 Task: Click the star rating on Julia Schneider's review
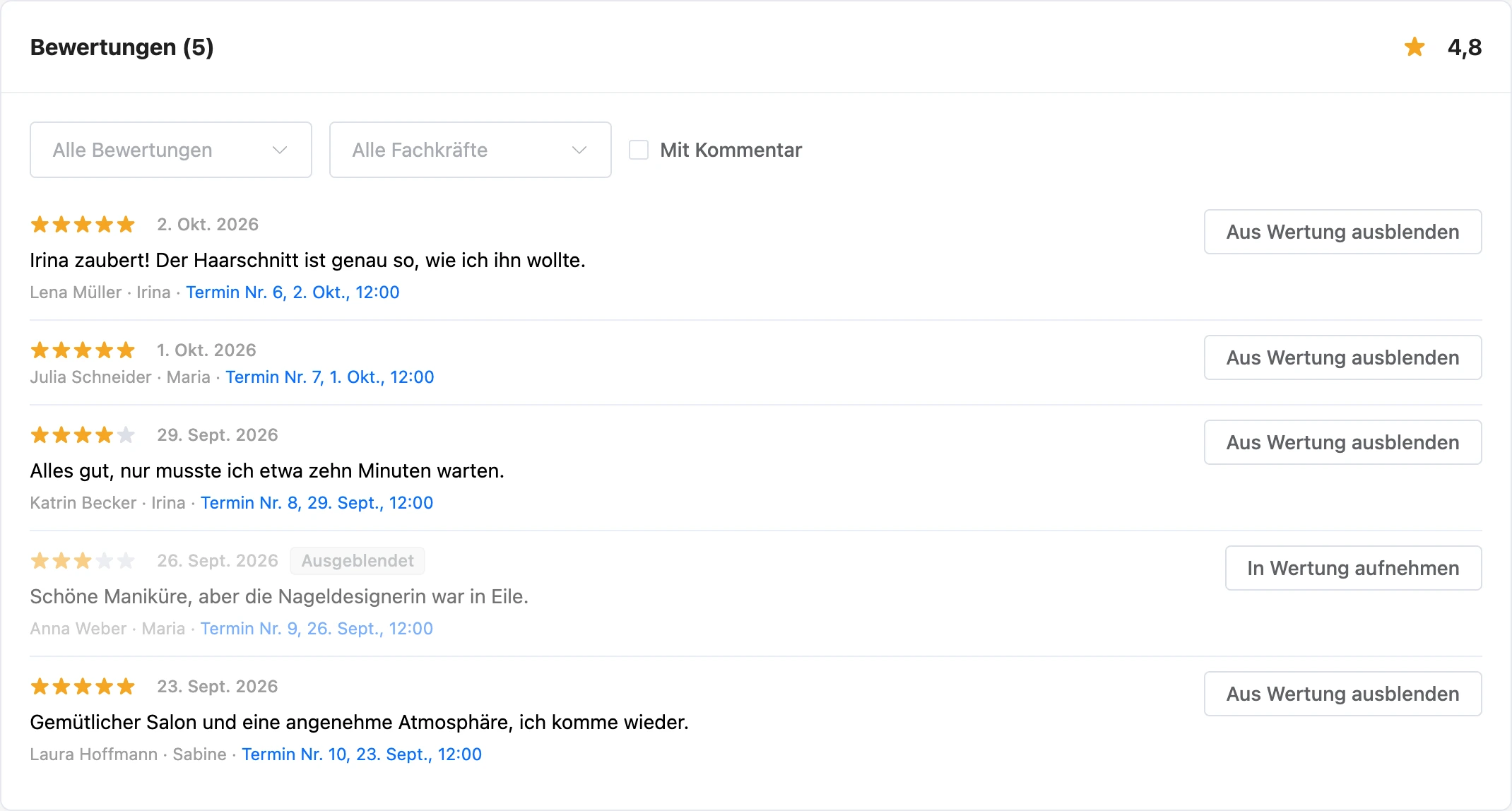[x=83, y=350]
